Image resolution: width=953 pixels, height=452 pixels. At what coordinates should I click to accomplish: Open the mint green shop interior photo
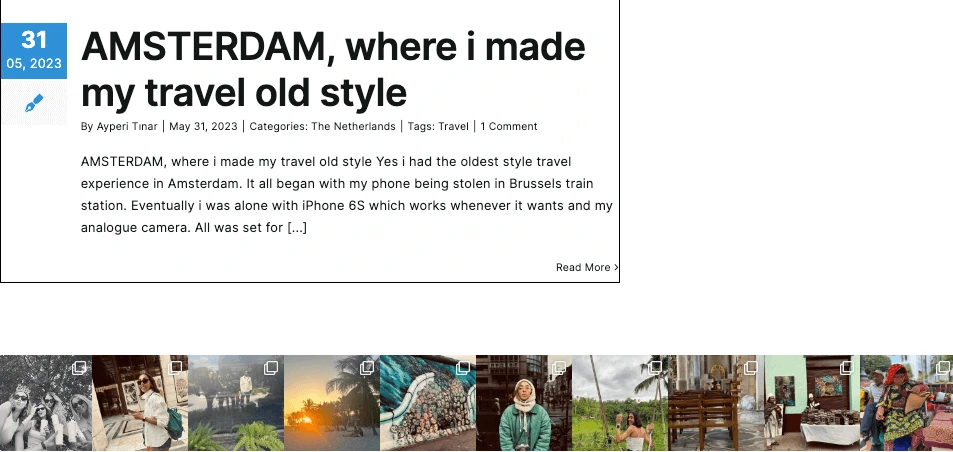(x=812, y=403)
